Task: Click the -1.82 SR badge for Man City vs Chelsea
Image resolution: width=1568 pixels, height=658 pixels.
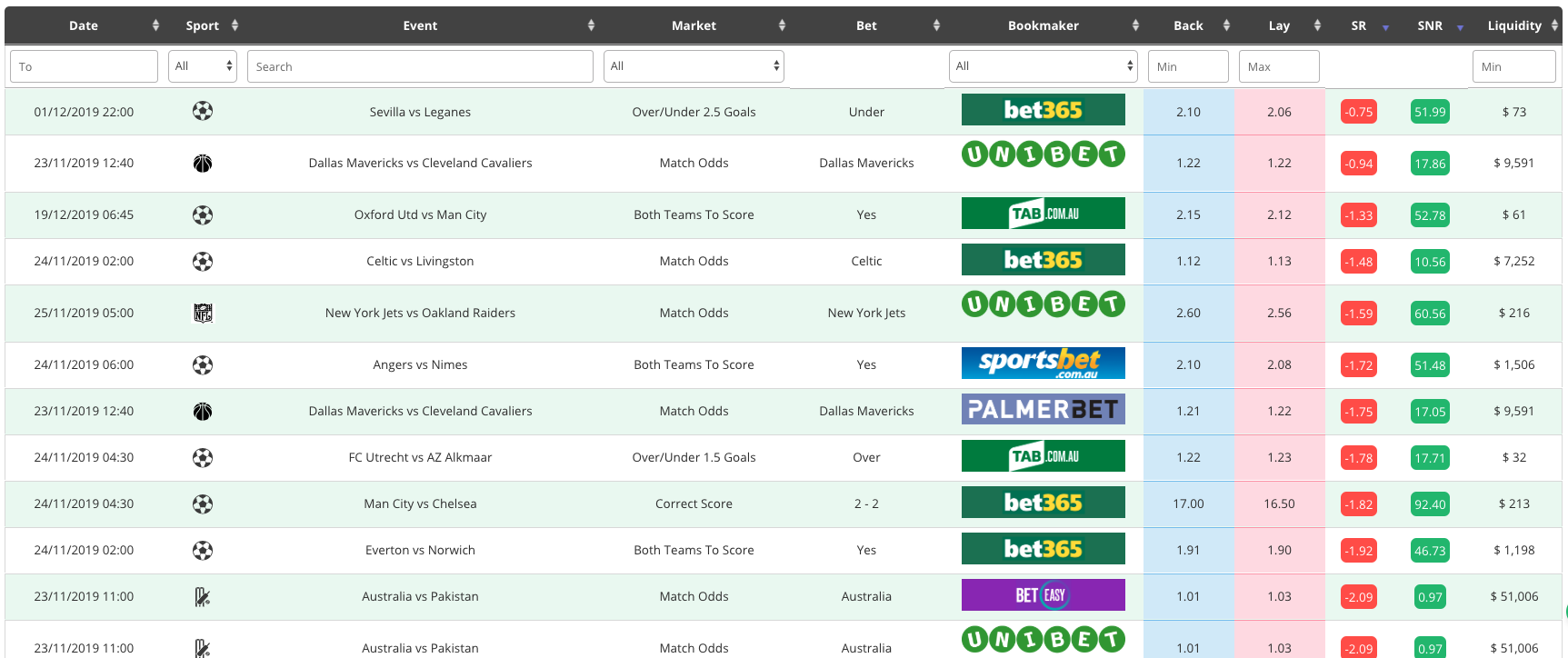Action: [x=1359, y=504]
